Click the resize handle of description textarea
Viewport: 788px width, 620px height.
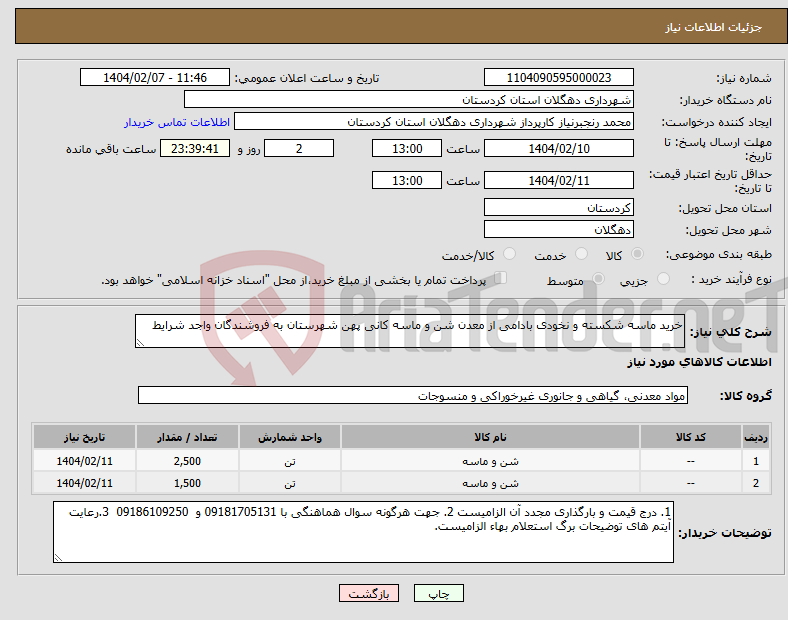point(140,343)
